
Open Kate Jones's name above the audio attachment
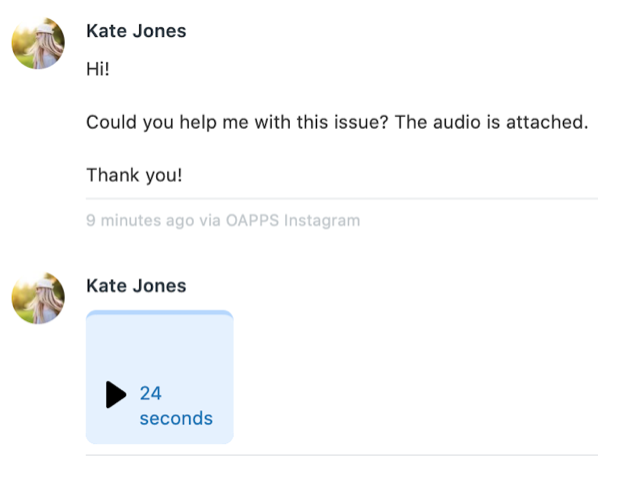click(x=136, y=286)
